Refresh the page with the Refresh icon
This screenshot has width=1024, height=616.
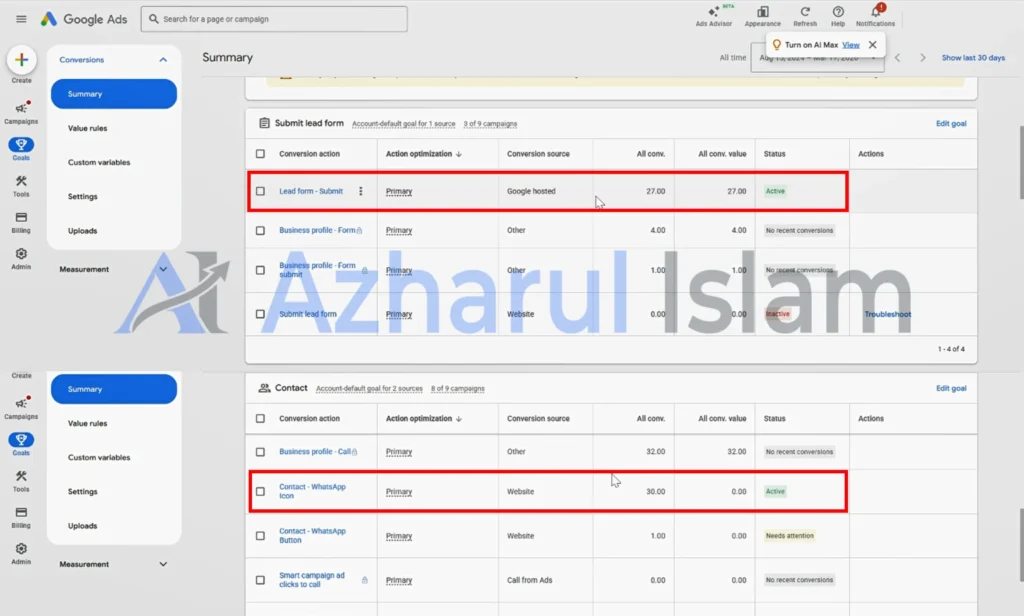805,16
